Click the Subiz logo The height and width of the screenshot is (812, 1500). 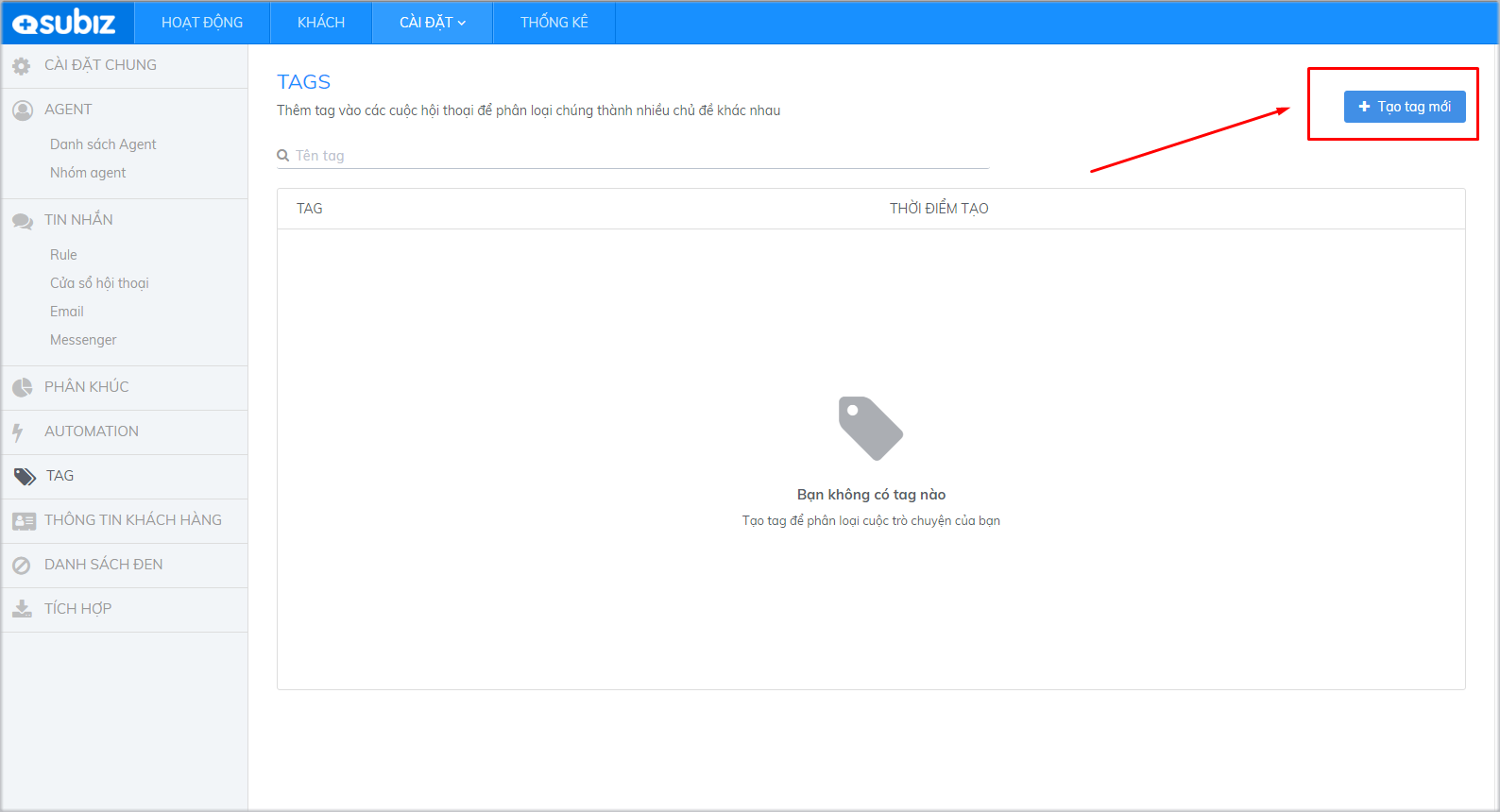[x=64, y=23]
